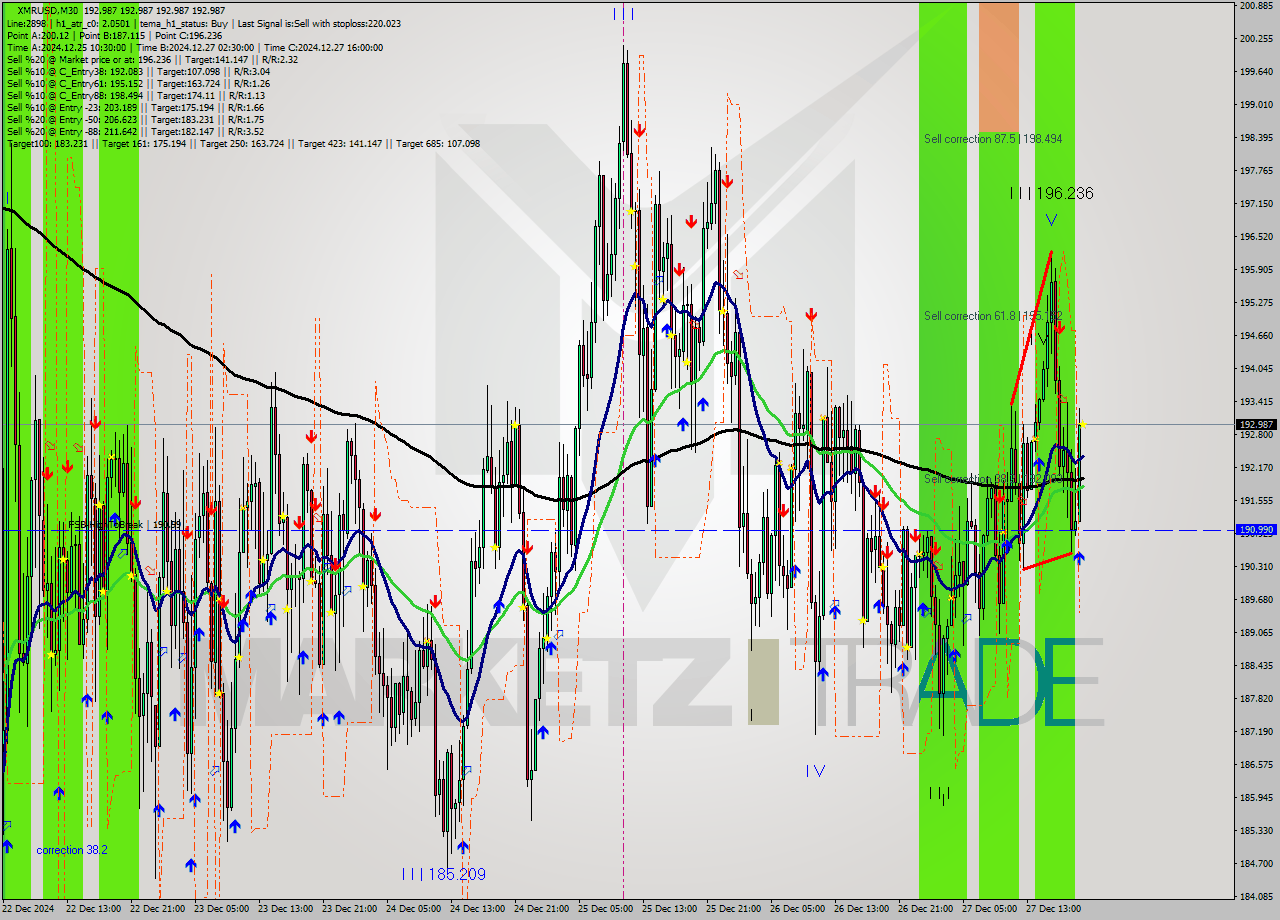The image size is (1280, 920).
Task: Click the '23 Dec 05:00' time axis label
Action: [x=221, y=909]
